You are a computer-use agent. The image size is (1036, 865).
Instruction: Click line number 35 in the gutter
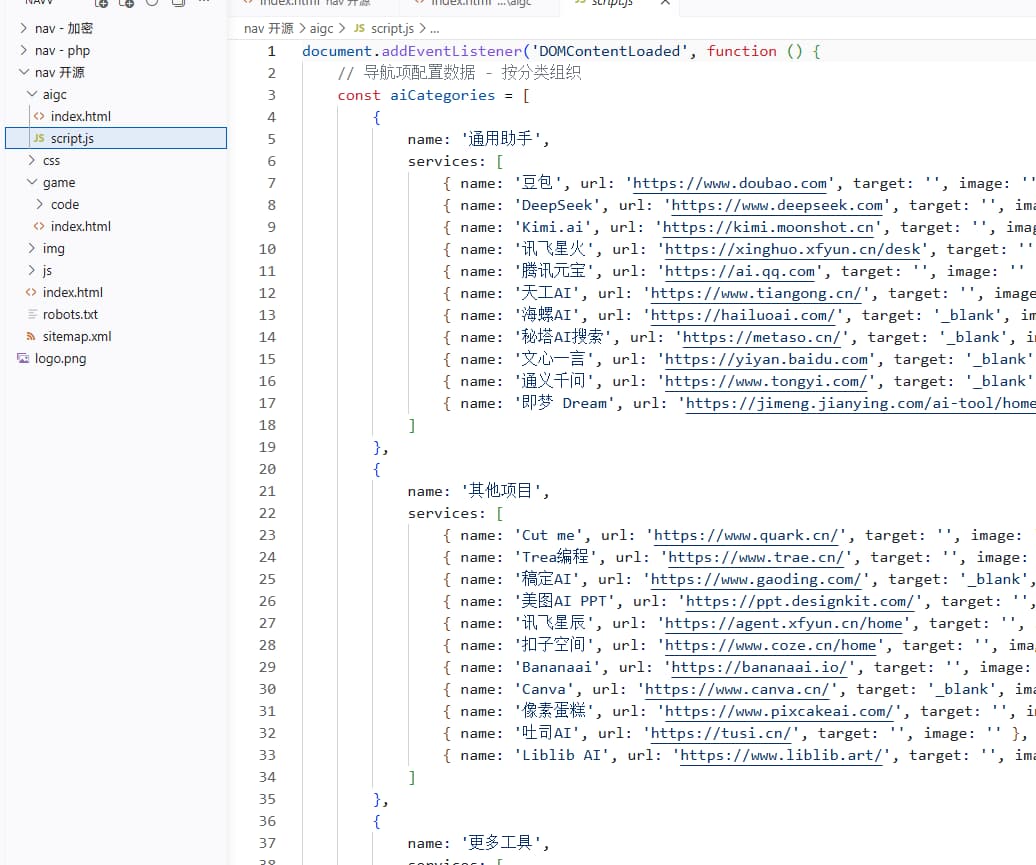click(267, 799)
